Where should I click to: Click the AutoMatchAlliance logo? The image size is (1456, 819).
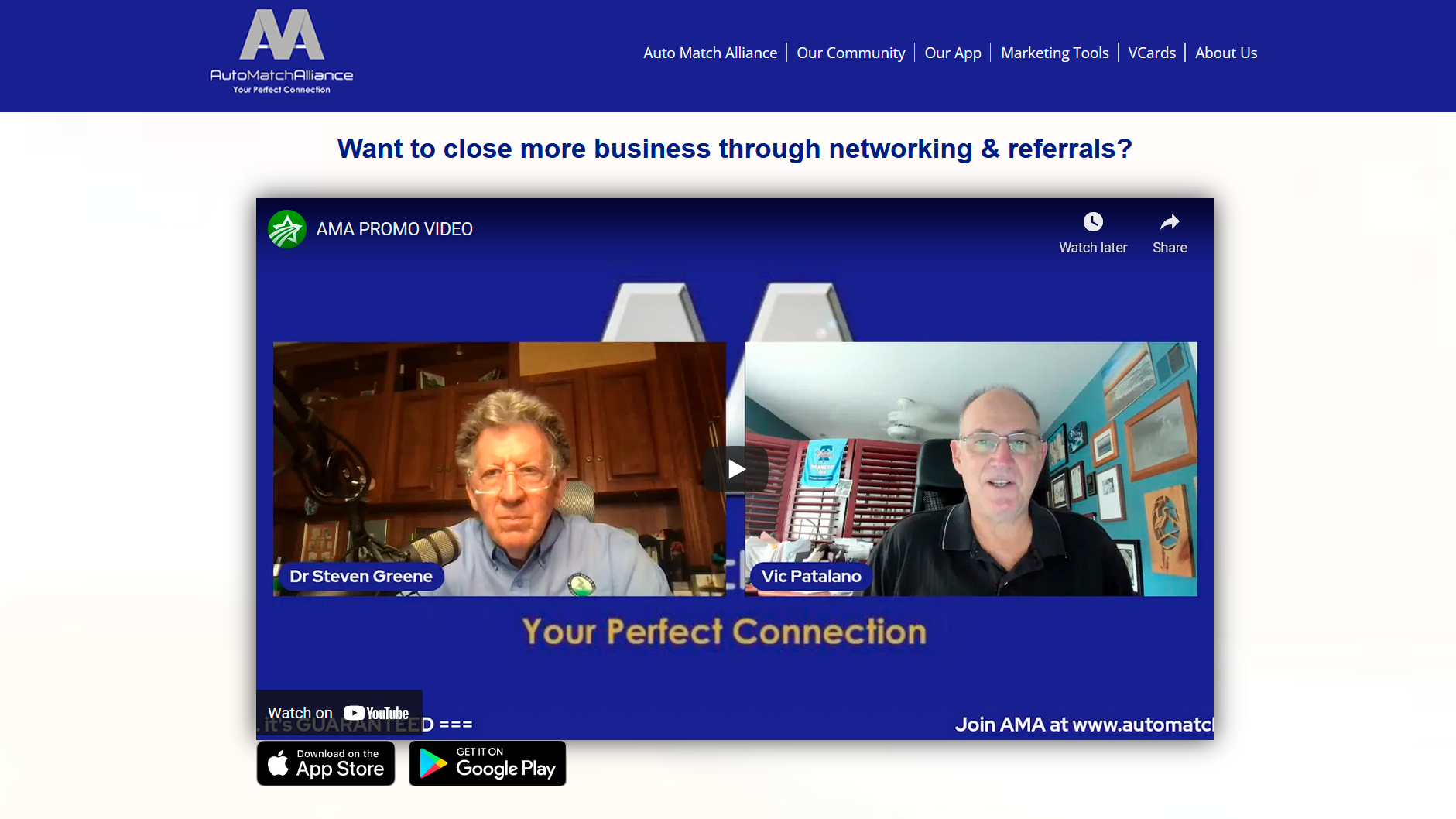coord(282,51)
